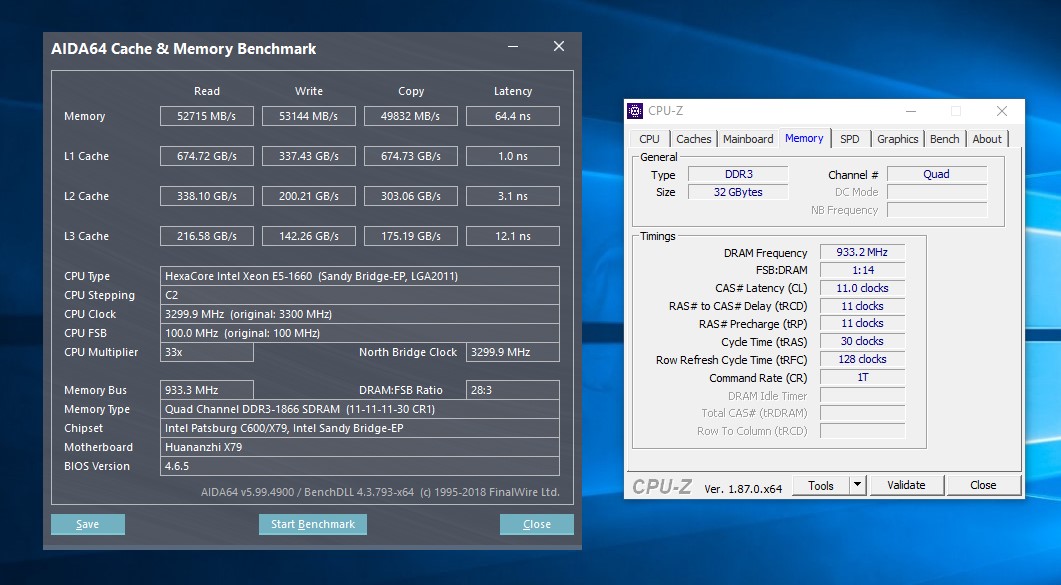
Task: Click the Validate button in CPU-Z
Action: (x=906, y=485)
